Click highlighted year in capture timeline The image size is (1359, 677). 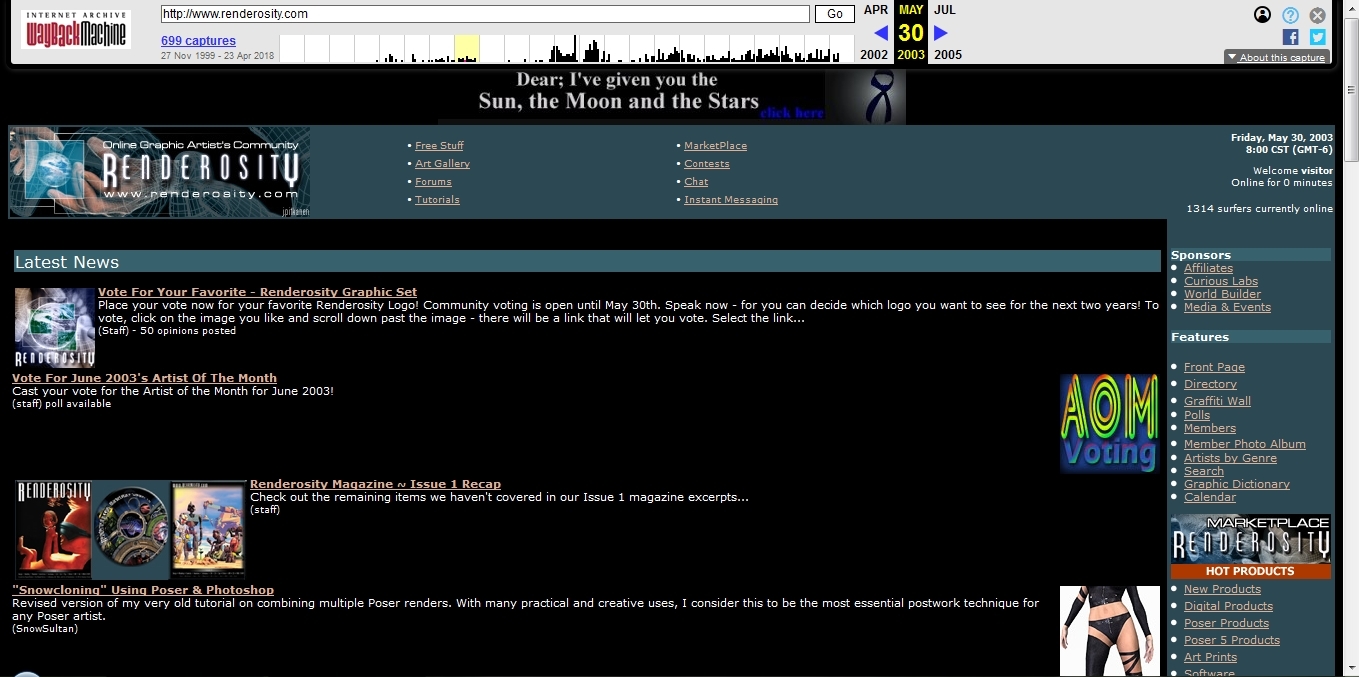[x=466, y=48]
